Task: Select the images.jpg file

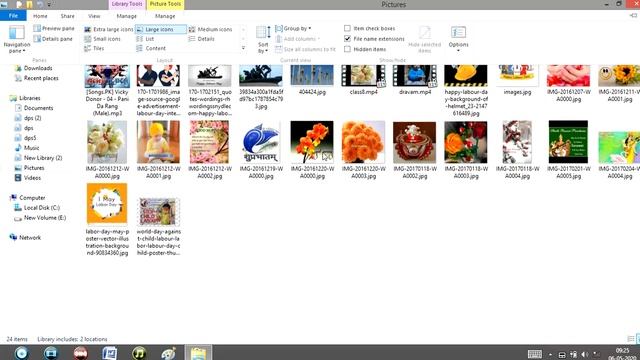Action: pyautogui.click(x=517, y=80)
